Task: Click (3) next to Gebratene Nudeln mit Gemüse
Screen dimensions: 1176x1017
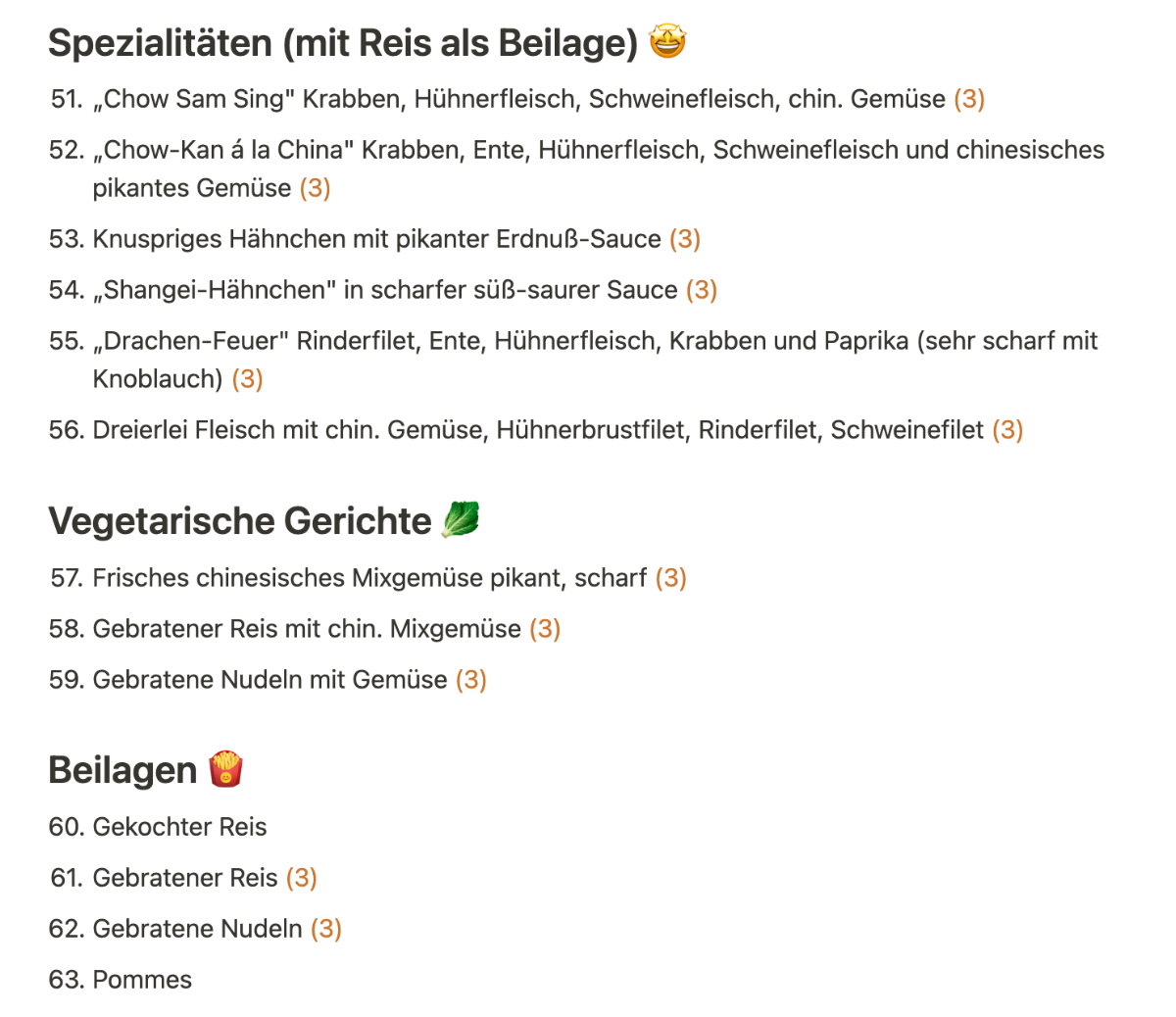Action: click(x=471, y=680)
